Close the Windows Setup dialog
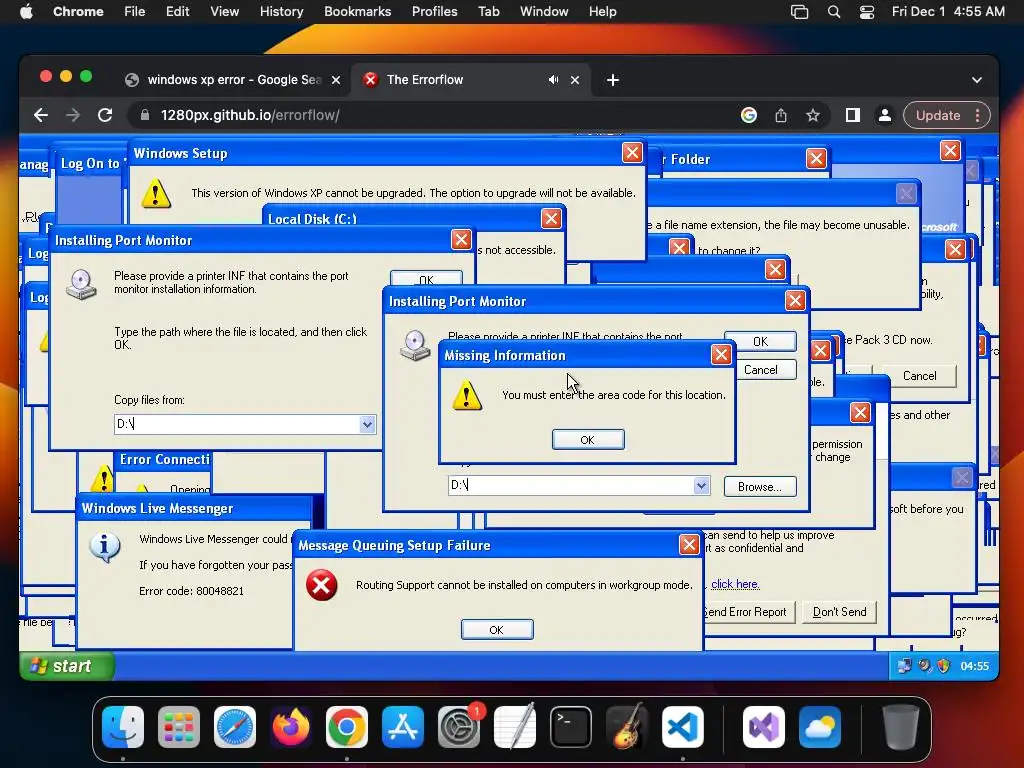The width and height of the screenshot is (1024, 768). click(x=632, y=153)
